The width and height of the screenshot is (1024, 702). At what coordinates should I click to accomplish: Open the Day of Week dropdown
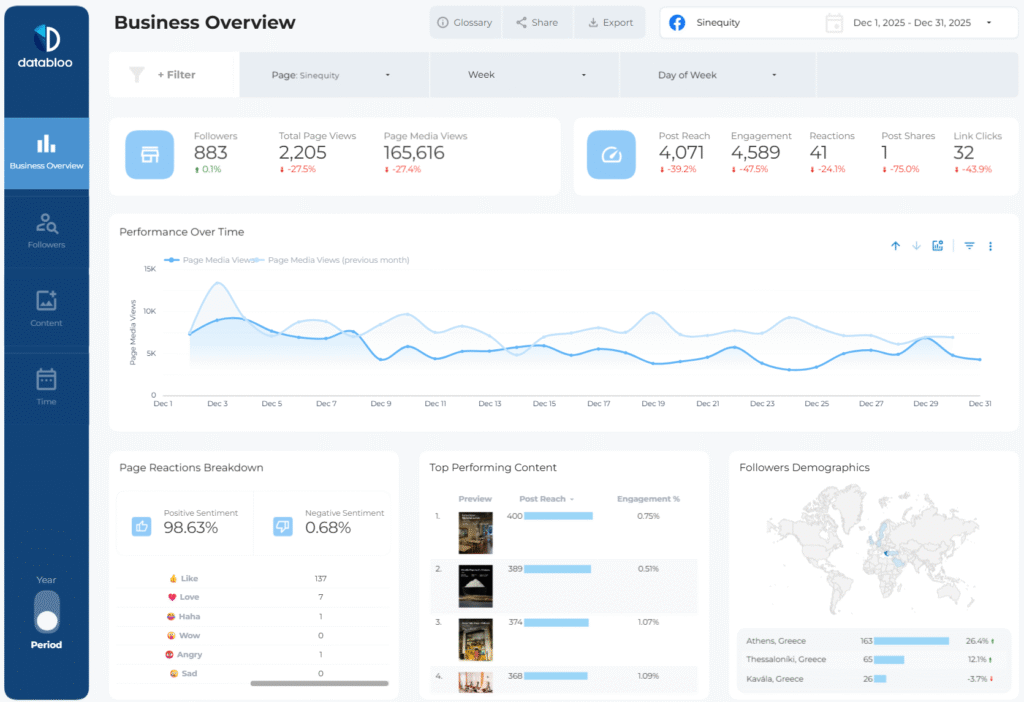click(x=716, y=75)
